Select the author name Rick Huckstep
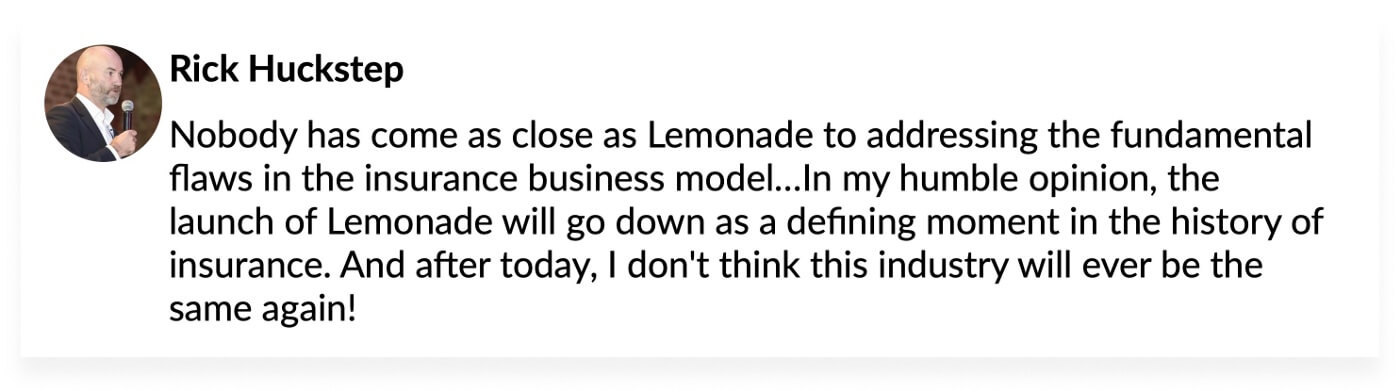The width and height of the screenshot is (1400, 390). pyautogui.click(x=287, y=70)
